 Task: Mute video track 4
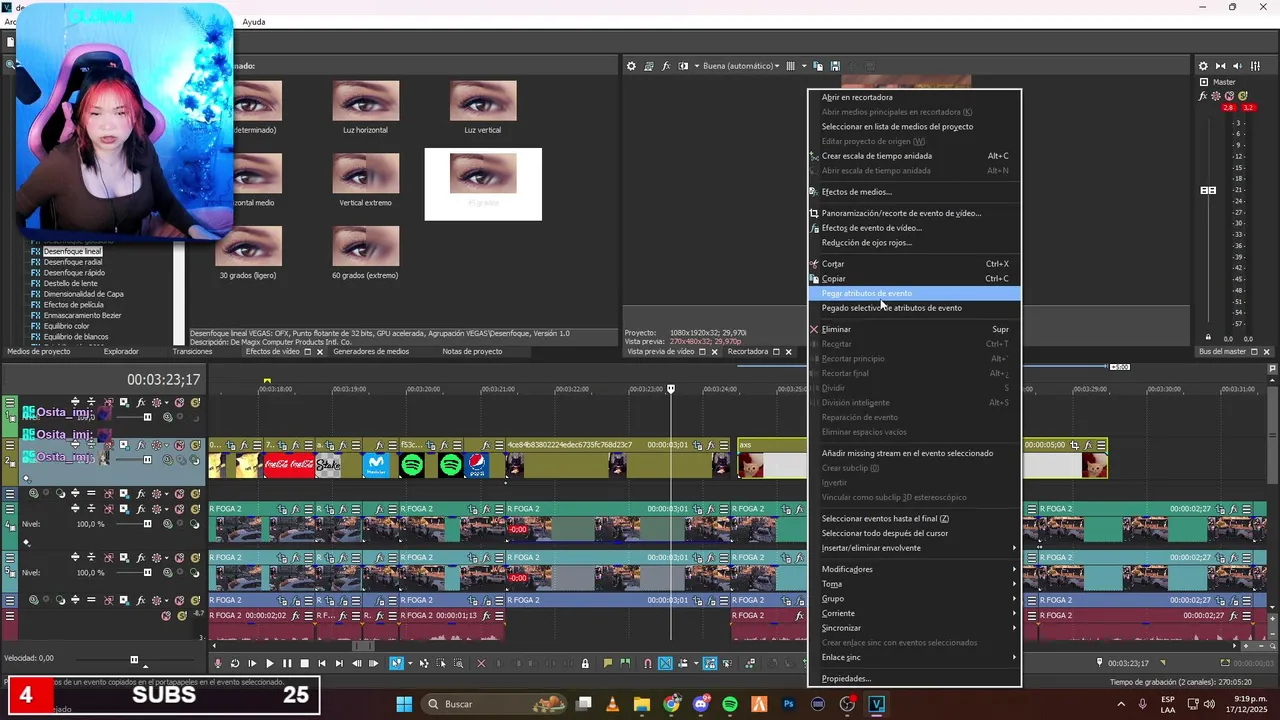(x=180, y=508)
